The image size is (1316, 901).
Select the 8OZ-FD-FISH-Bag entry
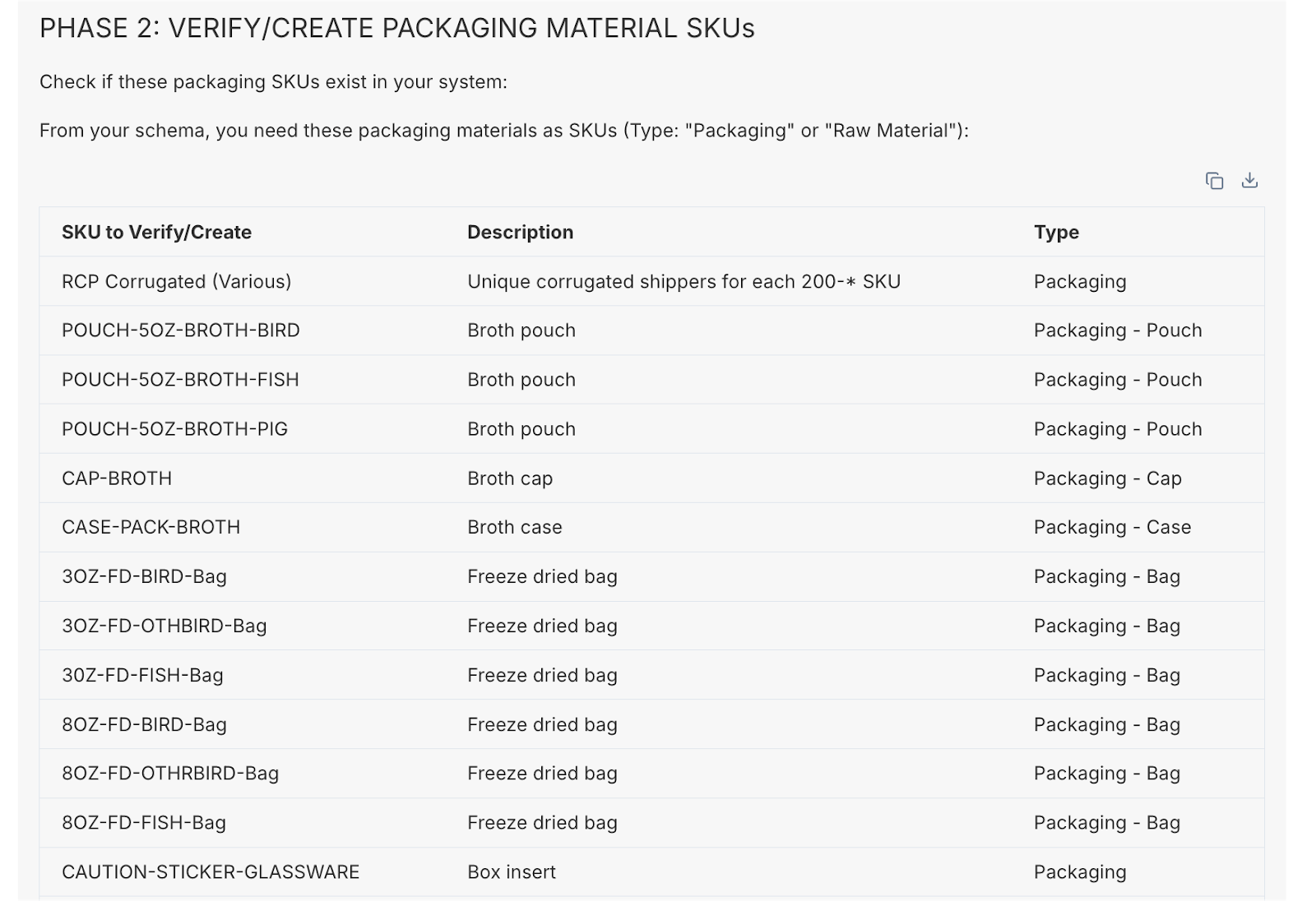143,822
